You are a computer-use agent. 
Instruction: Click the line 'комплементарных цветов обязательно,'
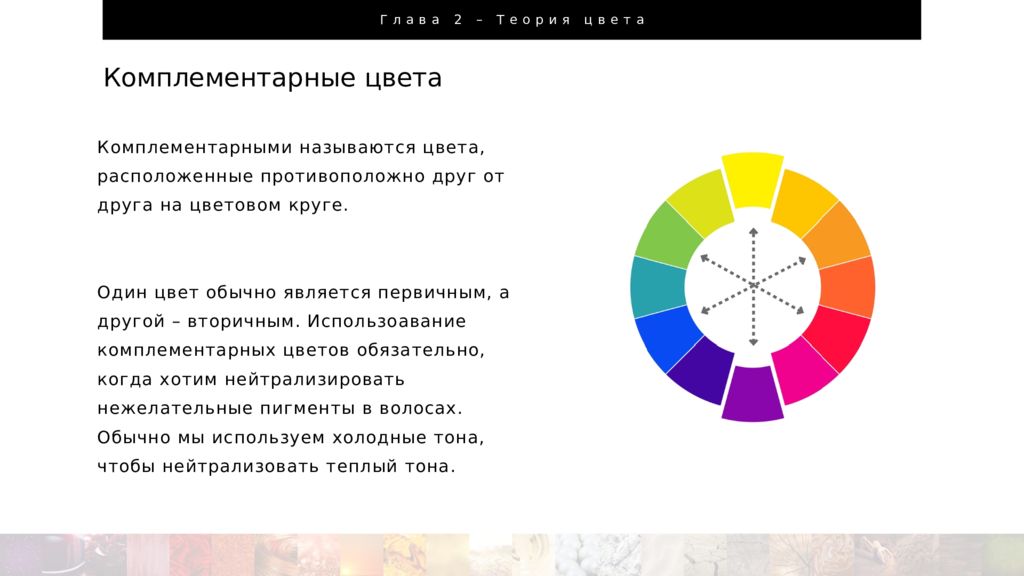tap(291, 350)
